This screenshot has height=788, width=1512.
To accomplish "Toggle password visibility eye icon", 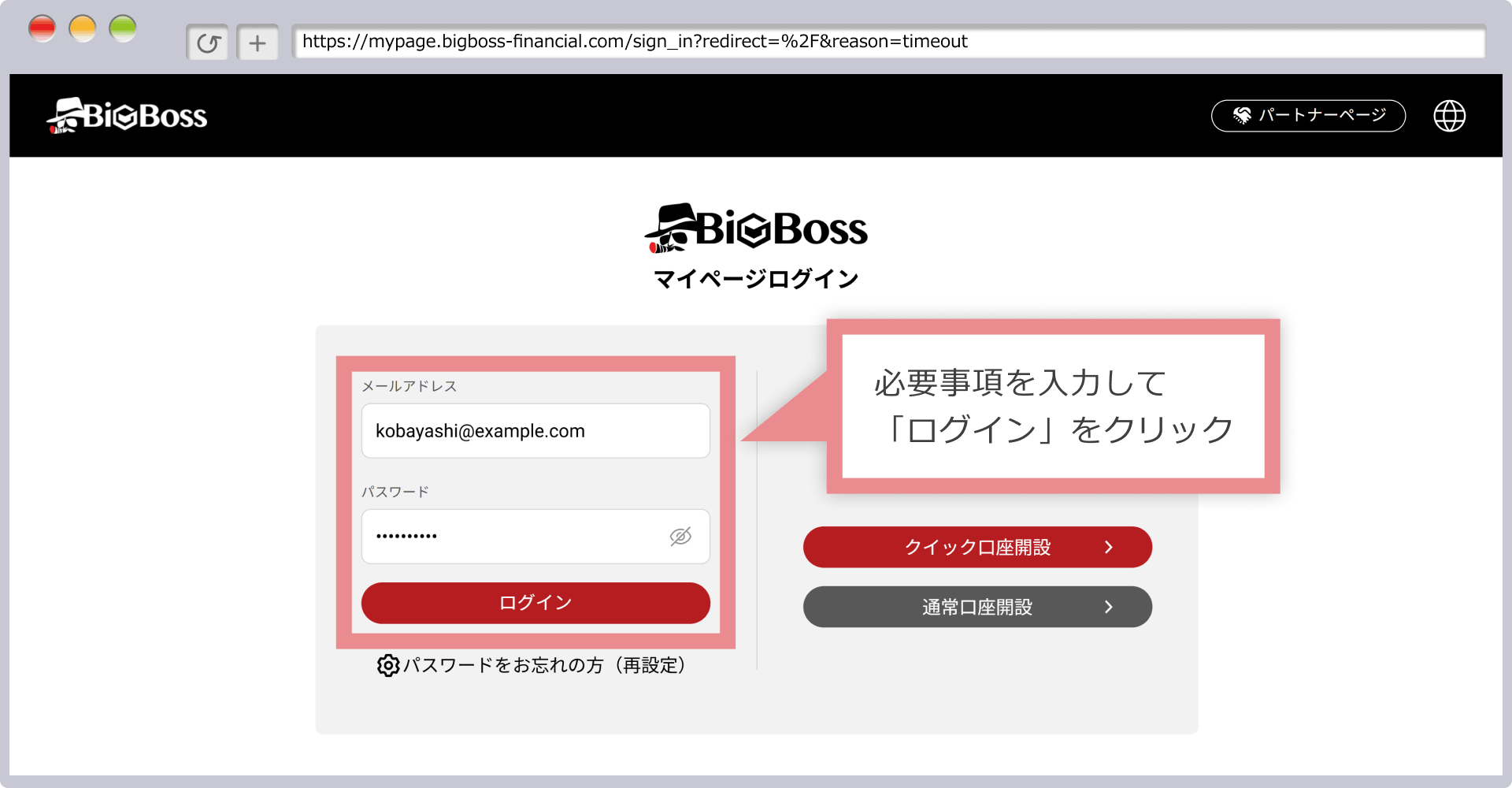I will coord(680,536).
